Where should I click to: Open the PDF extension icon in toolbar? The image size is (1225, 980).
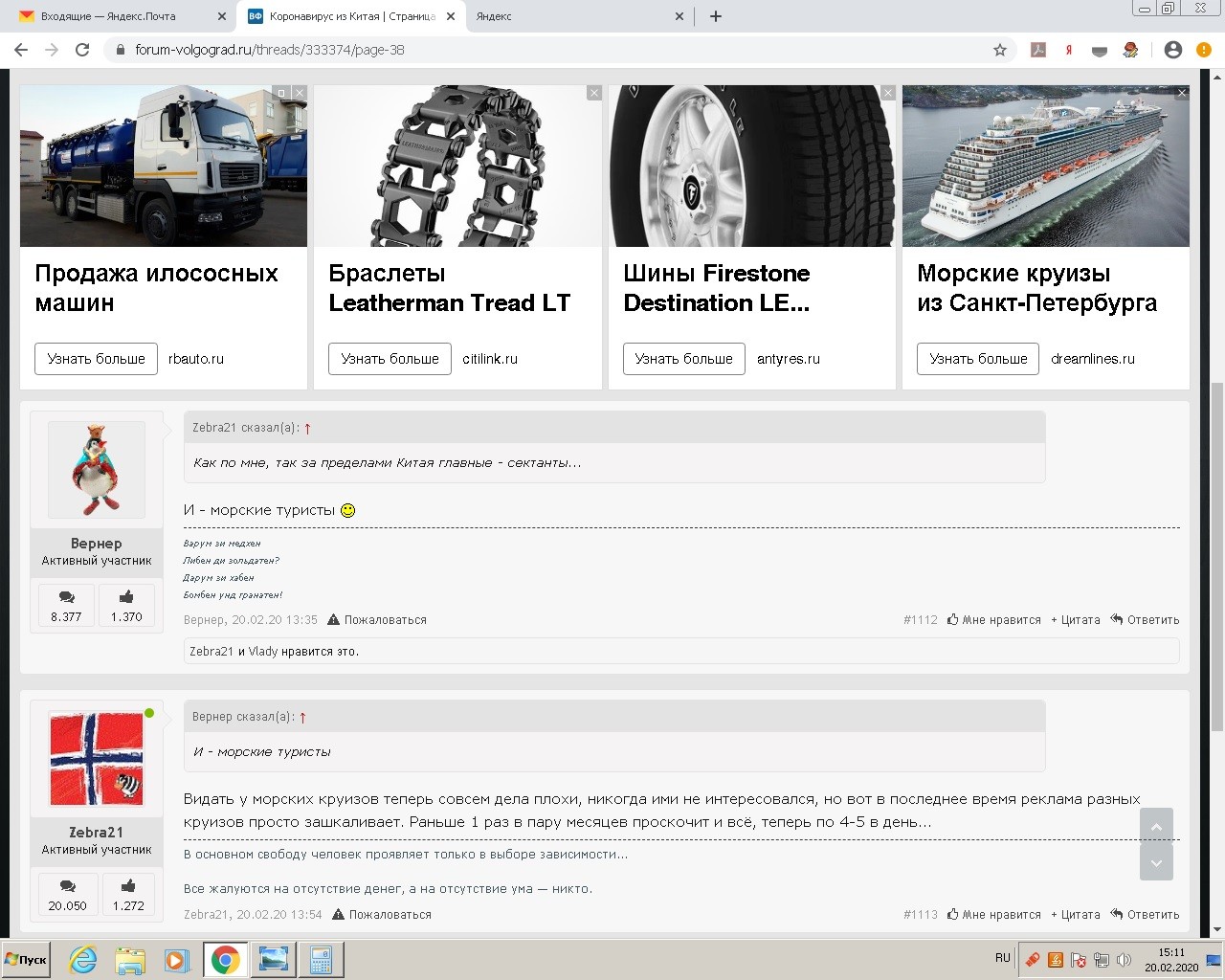click(x=1038, y=50)
